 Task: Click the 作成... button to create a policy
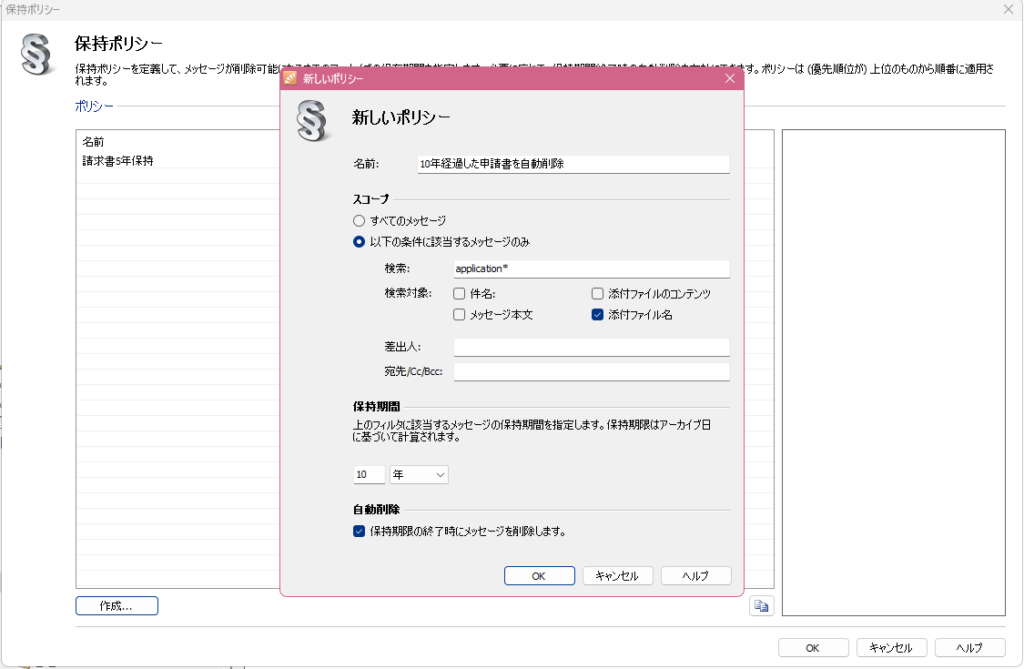point(116,605)
